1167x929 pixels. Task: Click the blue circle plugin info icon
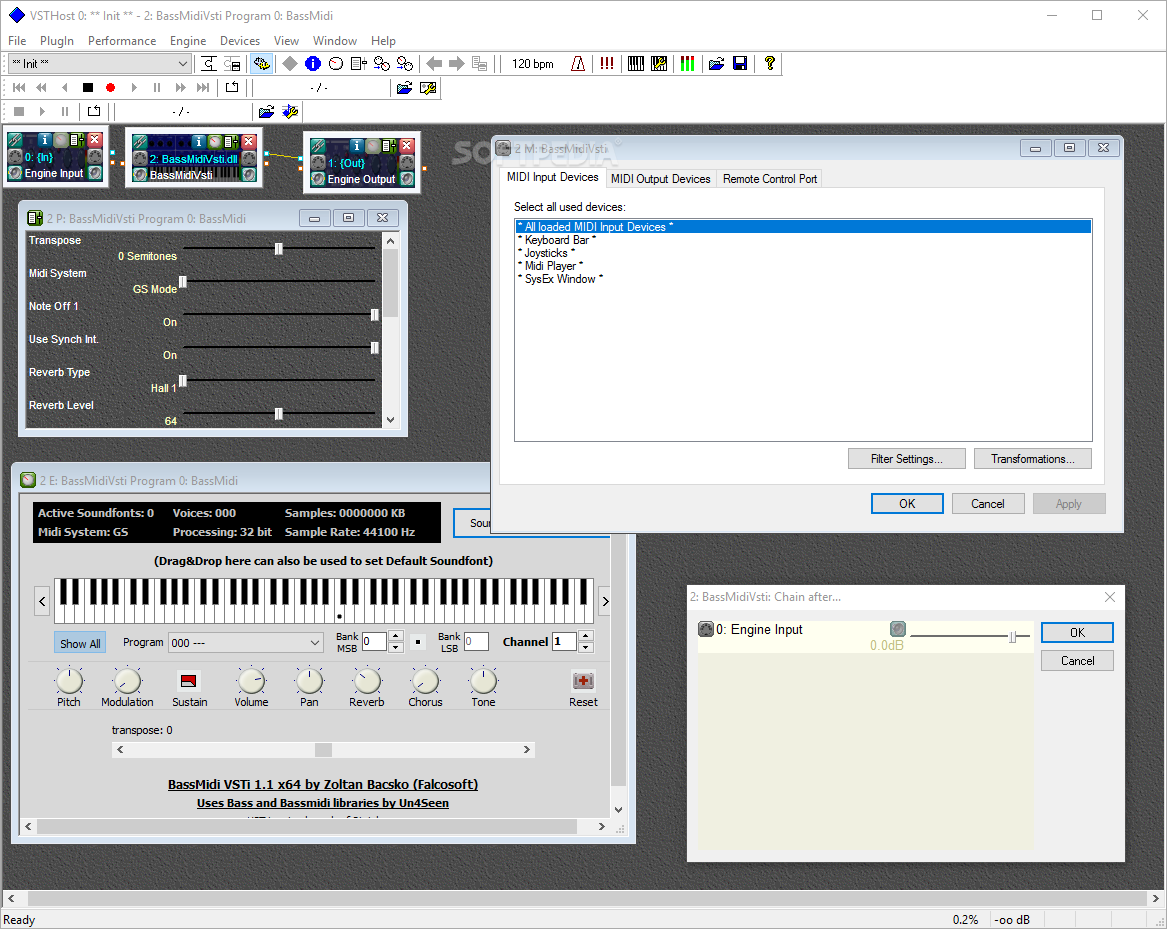313,64
